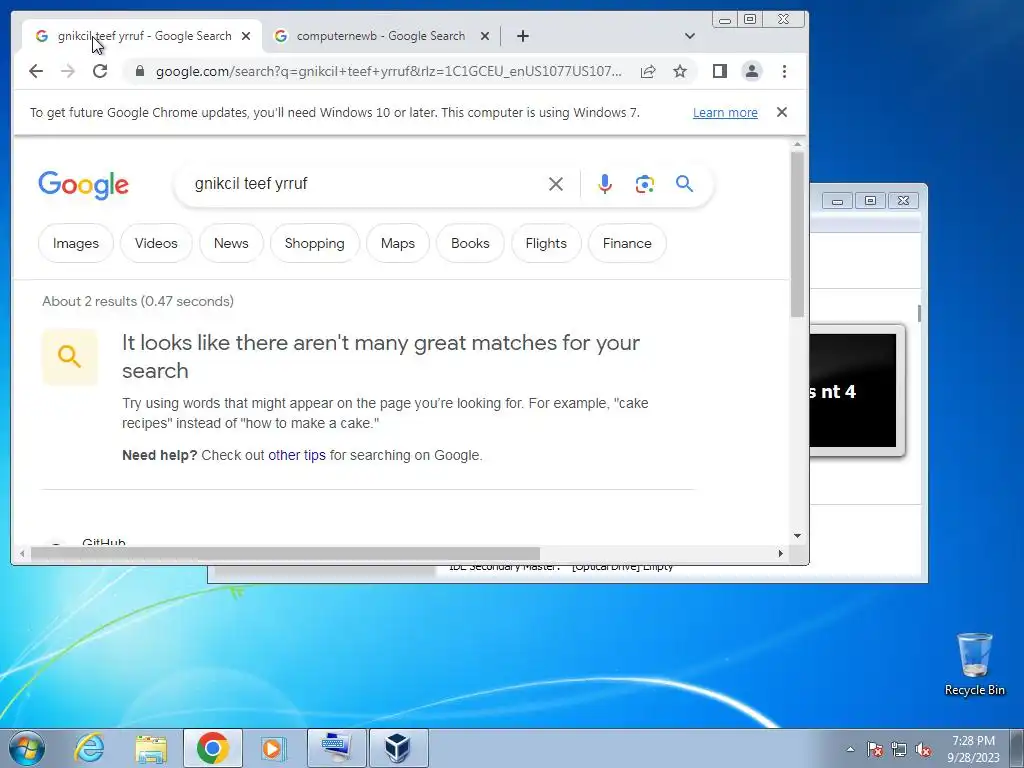Open the Windows Start menu
The width and height of the screenshot is (1024, 768).
[x=27, y=748]
